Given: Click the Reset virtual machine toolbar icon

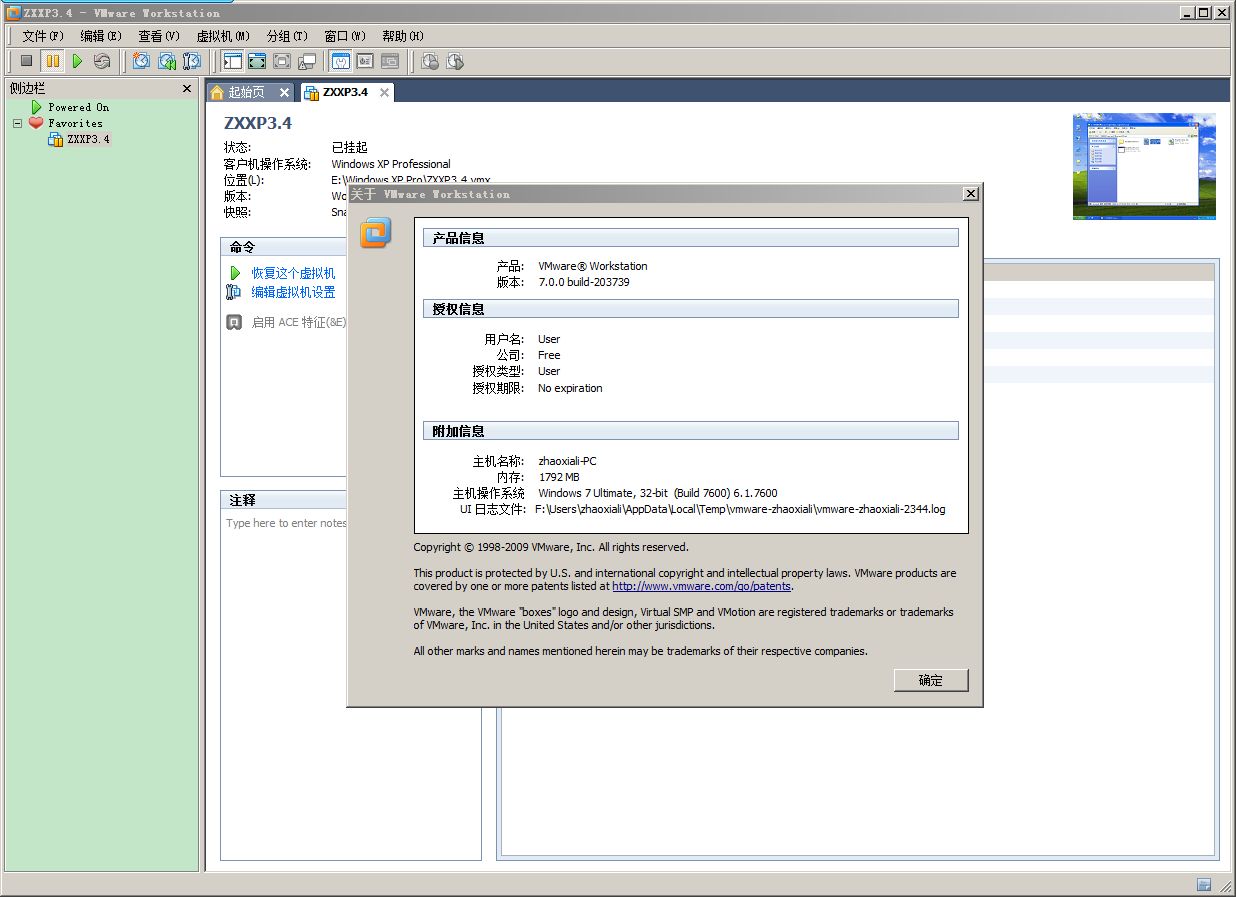Looking at the screenshot, I should coord(102,61).
